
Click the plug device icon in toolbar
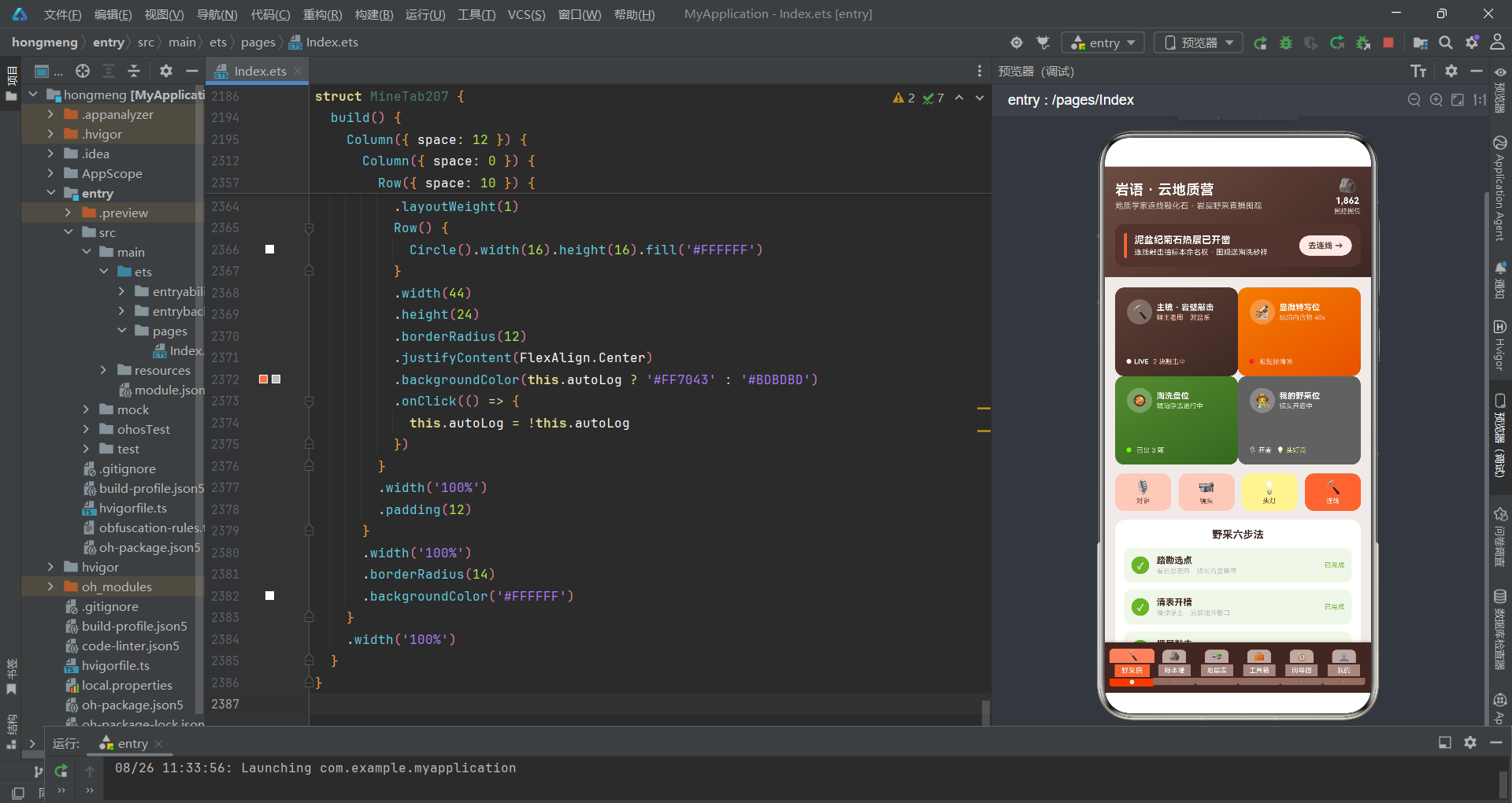(1043, 43)
